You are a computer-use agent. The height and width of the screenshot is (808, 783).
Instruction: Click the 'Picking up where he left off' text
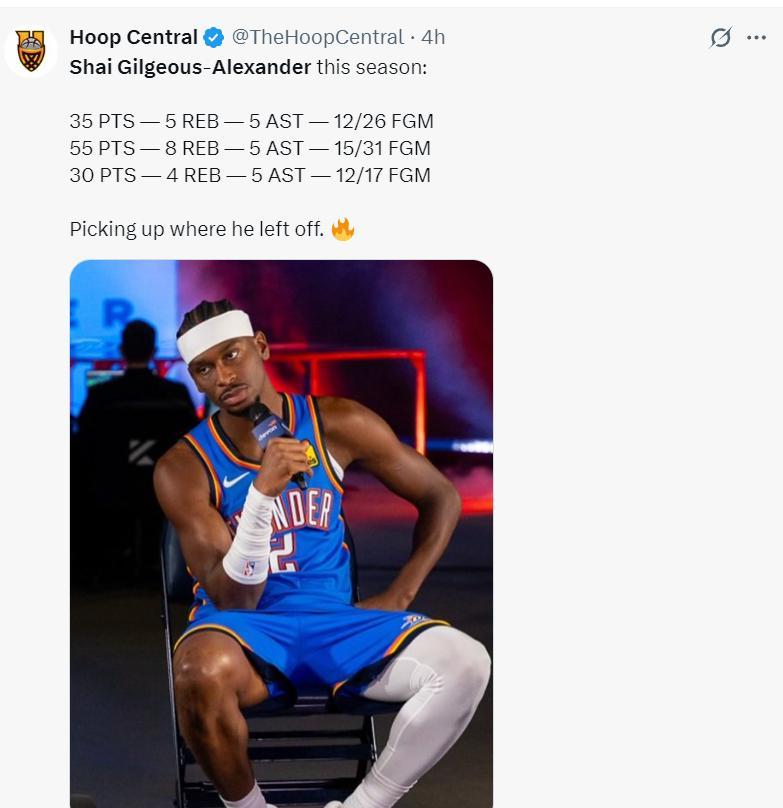tap(197, 229)
